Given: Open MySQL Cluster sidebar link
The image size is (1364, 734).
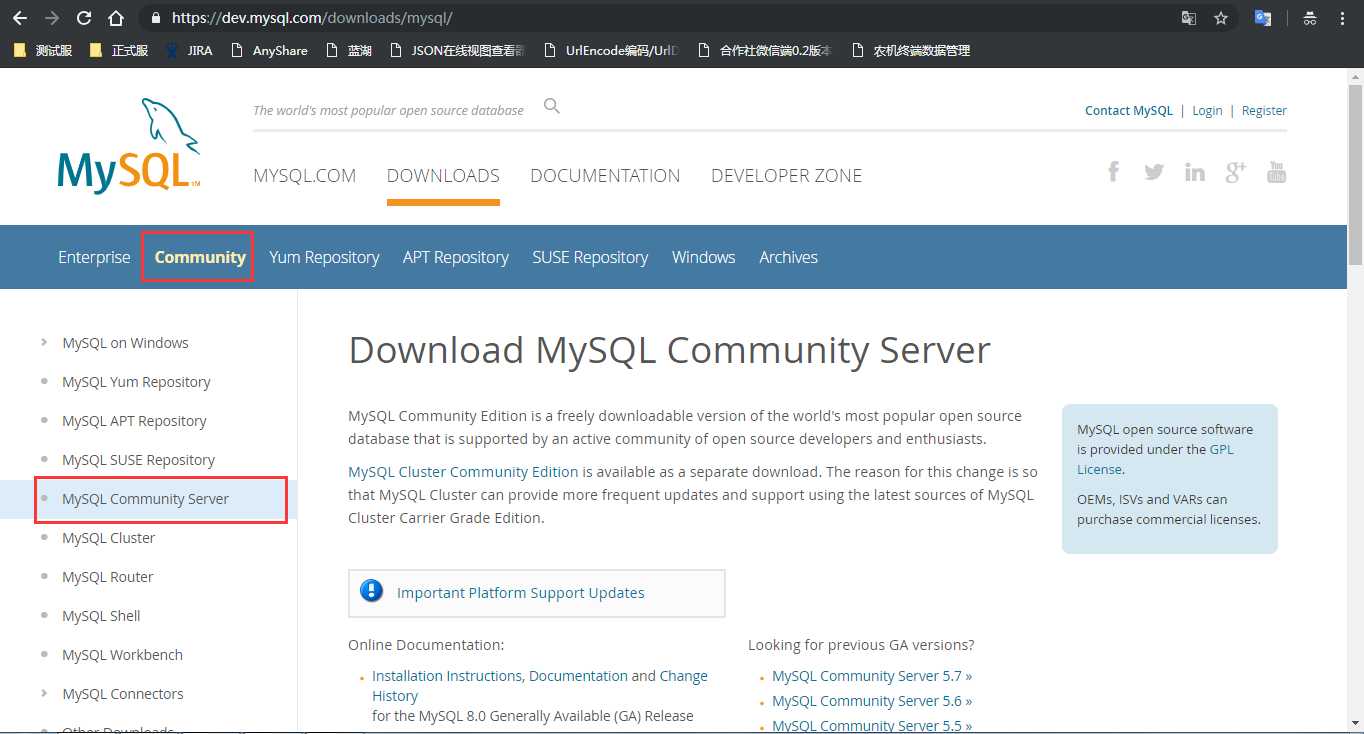Looking at the screenshot, I should click(x=108, y=537).
